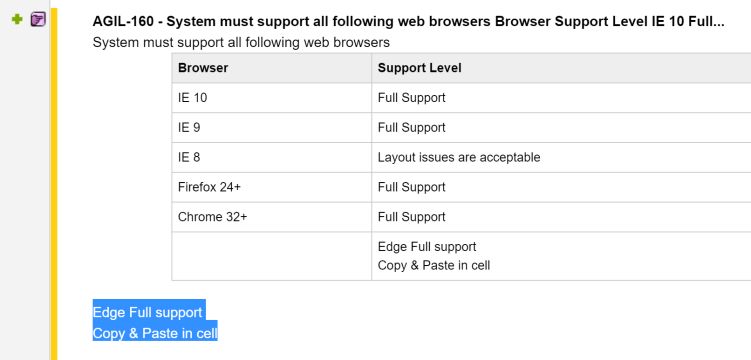Select Full Support cell in IE 10 row
This screenshot has width=751, height=360.
[x=561, y=98]
